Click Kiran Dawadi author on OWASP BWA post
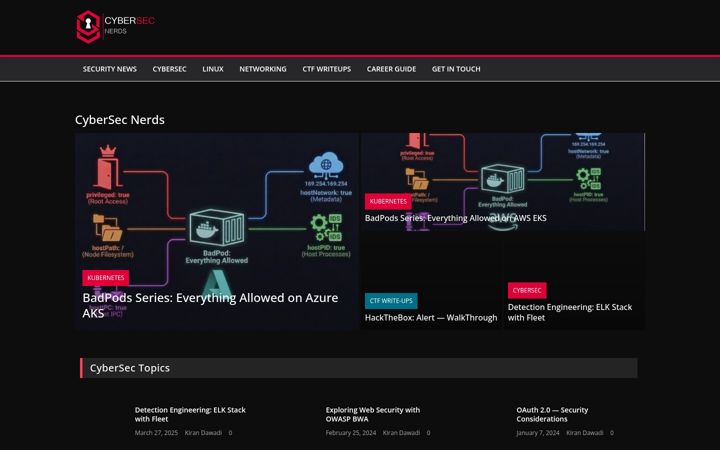 (x=401, y=433)
